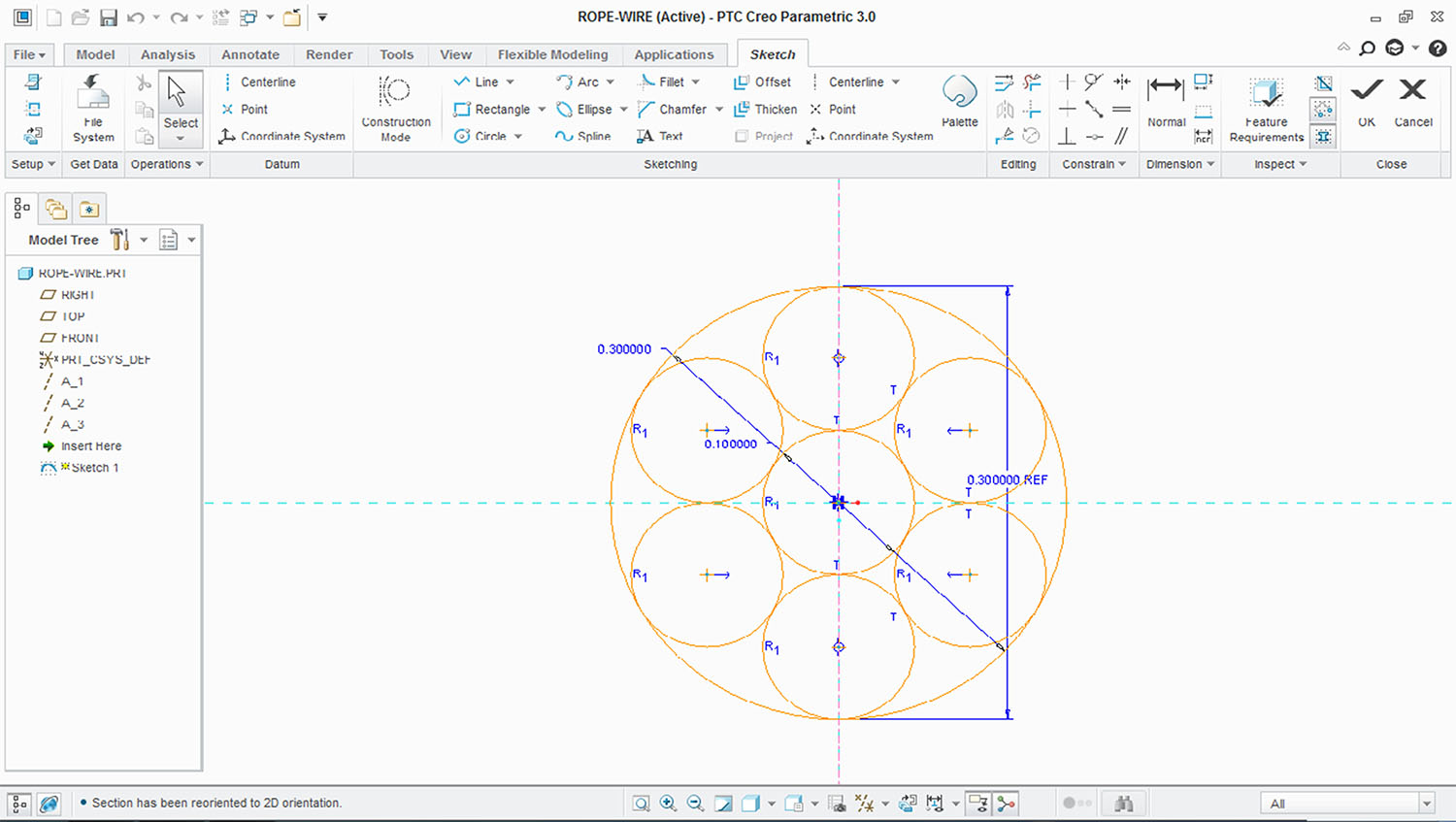
Task: Switch to the Model tab
Action: pyautogui.click(x=95, y=54)
